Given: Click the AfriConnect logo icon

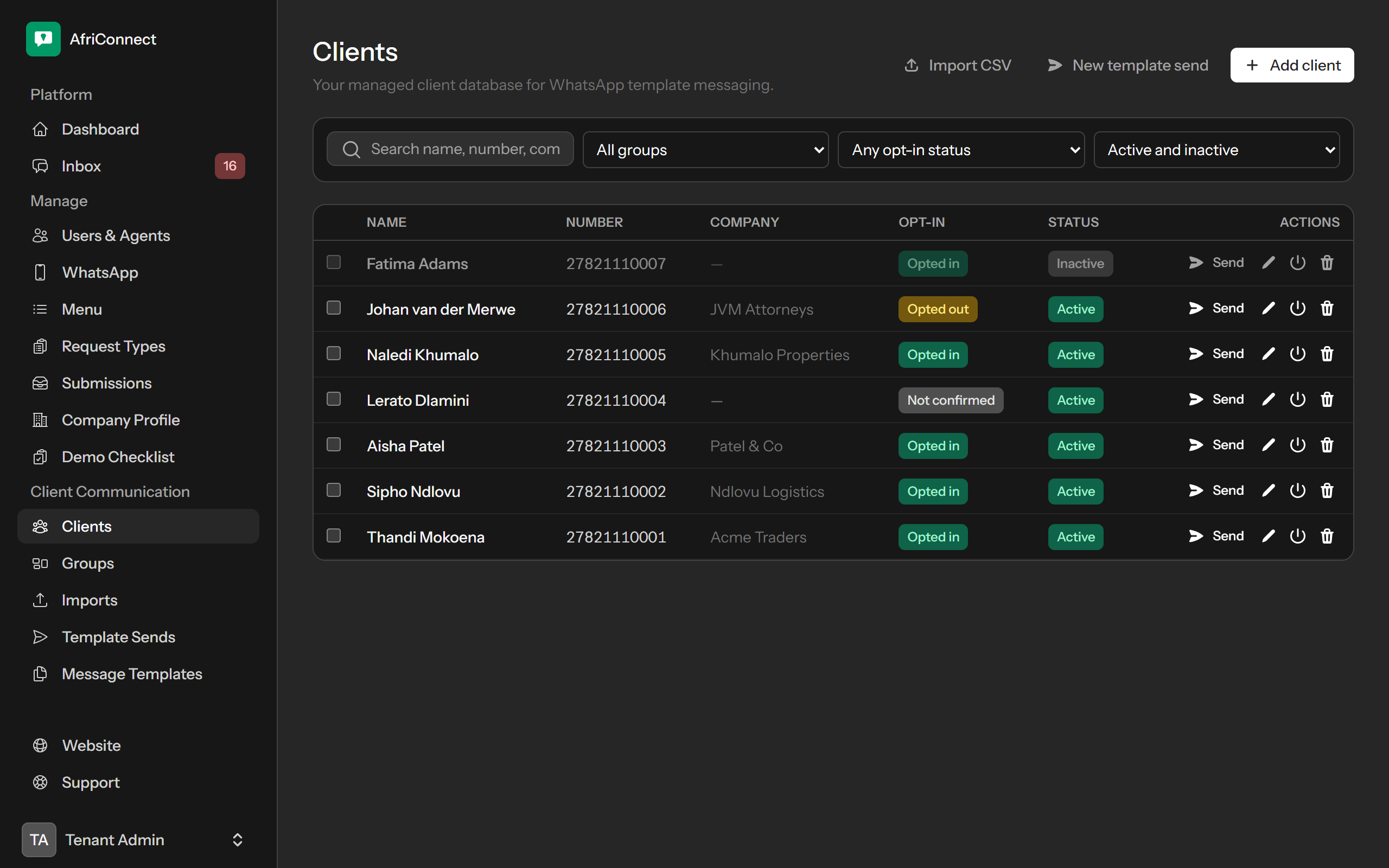Looking at the screenshot, I should pyautogui.click(x=43, y=39).
